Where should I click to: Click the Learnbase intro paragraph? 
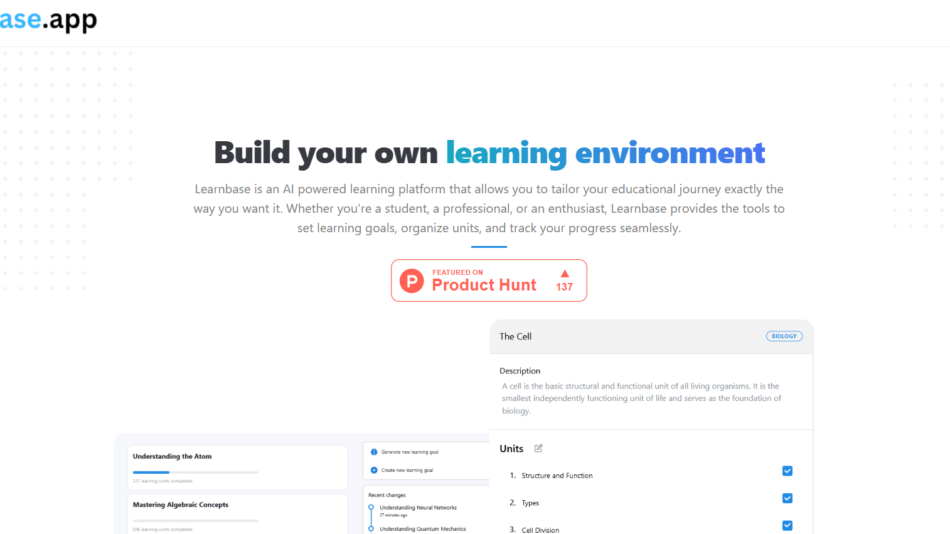click(489, 209)
